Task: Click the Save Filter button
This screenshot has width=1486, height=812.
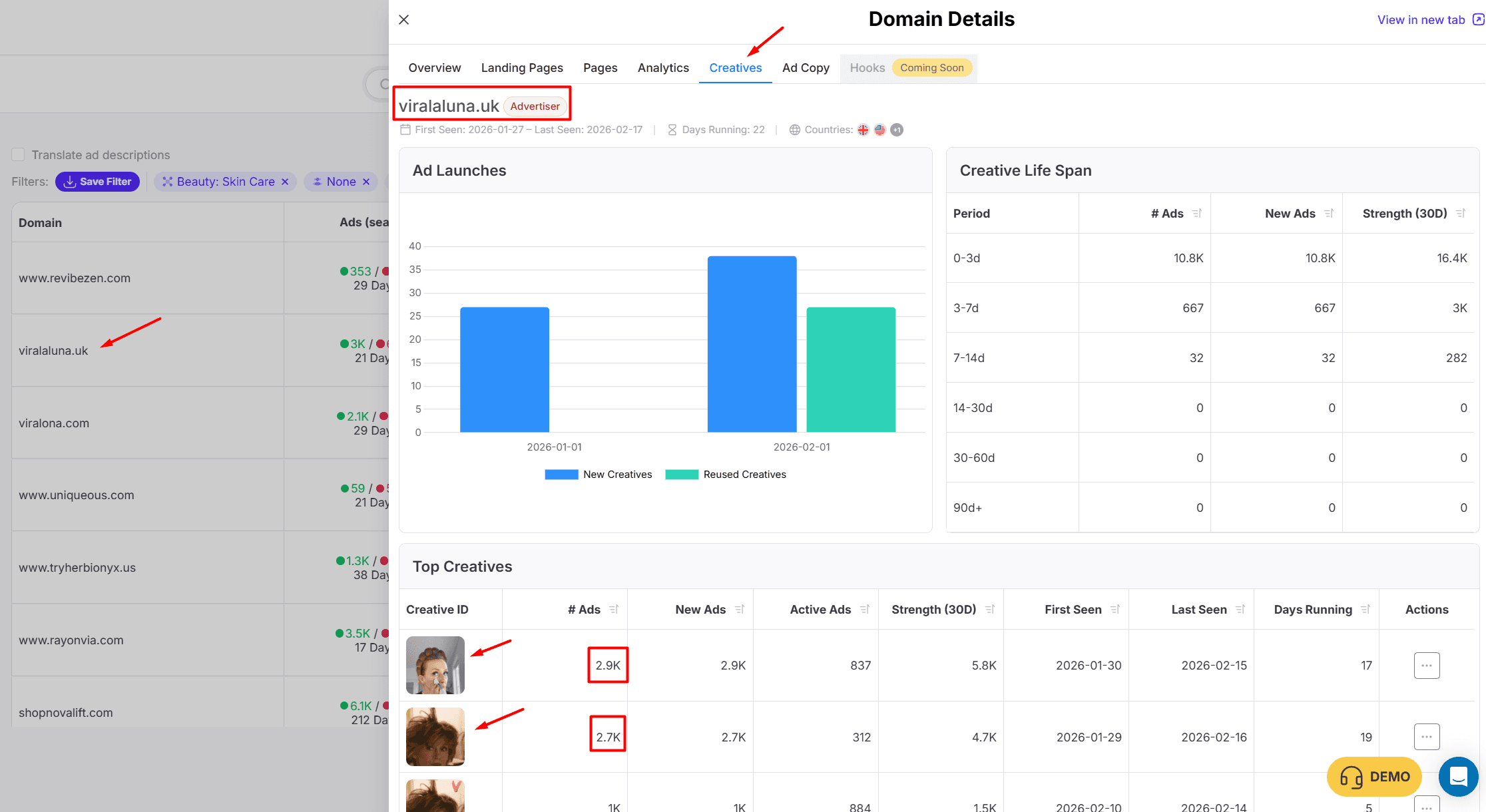Action: 97,182
